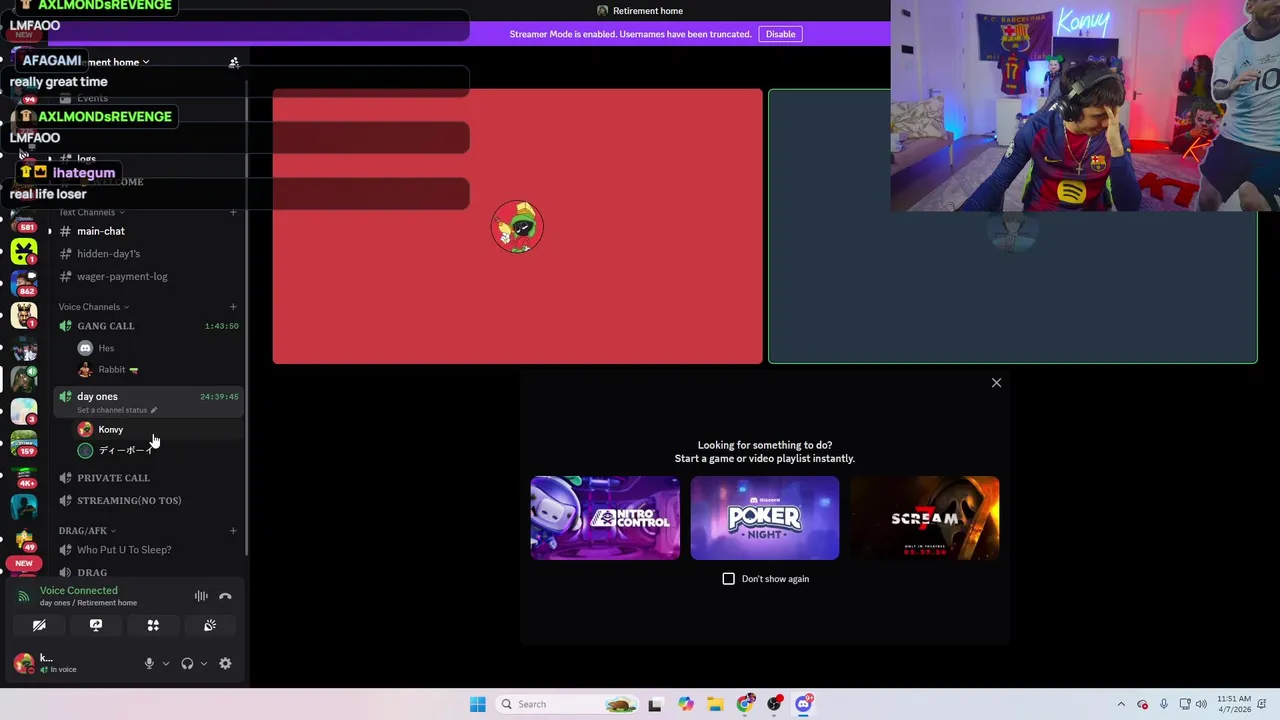The width and height of the screenshot is (1280, 720).
Task: Open invite members icon in server header
Action: click(x=234, y=62)
